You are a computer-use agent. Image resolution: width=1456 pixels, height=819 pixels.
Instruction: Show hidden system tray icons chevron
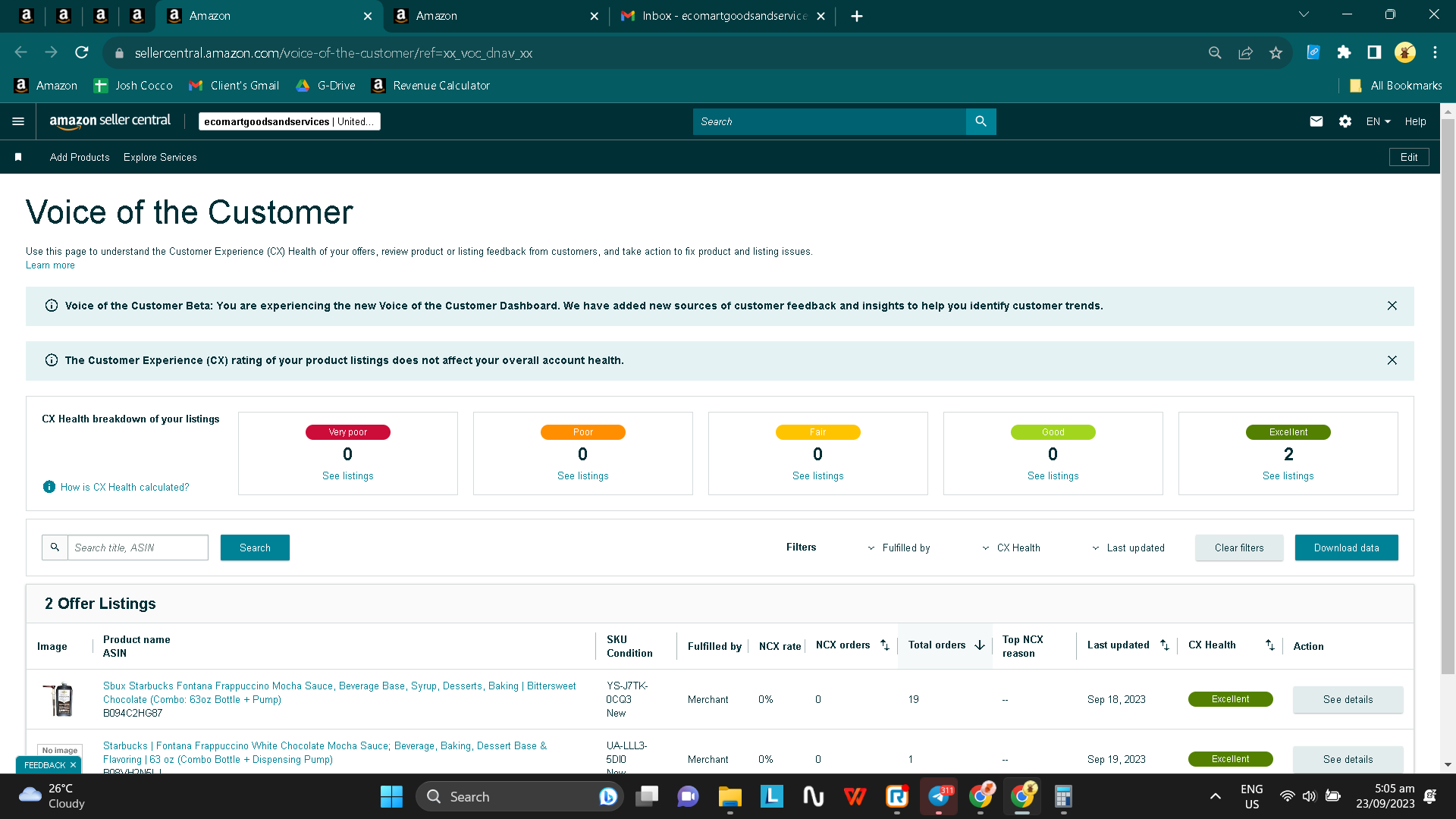click(1215, 796)
